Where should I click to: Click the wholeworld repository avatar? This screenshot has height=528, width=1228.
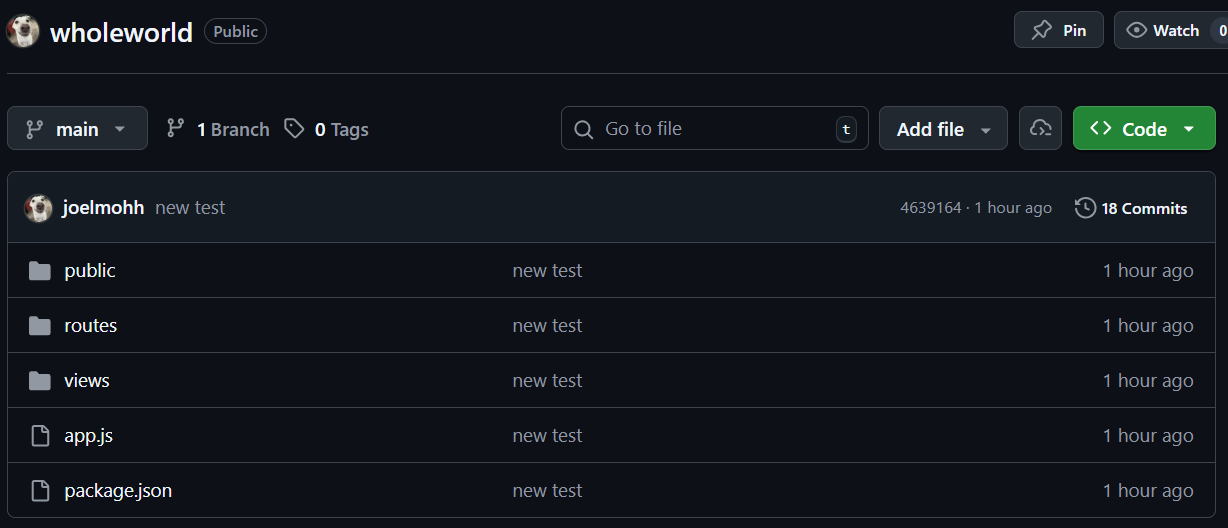(x=23, y=32)
